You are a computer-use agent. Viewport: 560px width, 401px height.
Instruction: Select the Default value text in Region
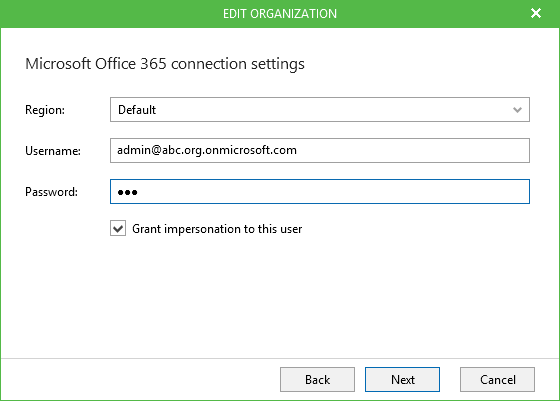(137, 110)
